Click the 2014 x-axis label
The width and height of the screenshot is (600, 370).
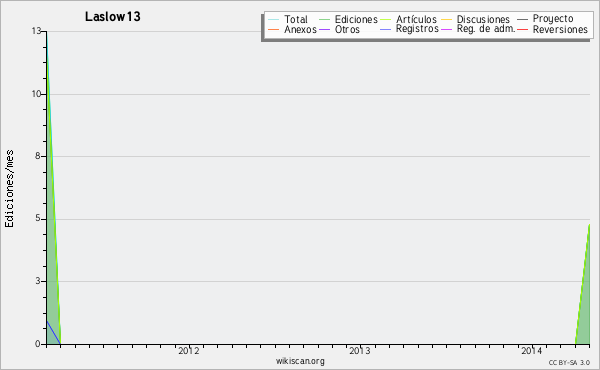tap(532, 351)
